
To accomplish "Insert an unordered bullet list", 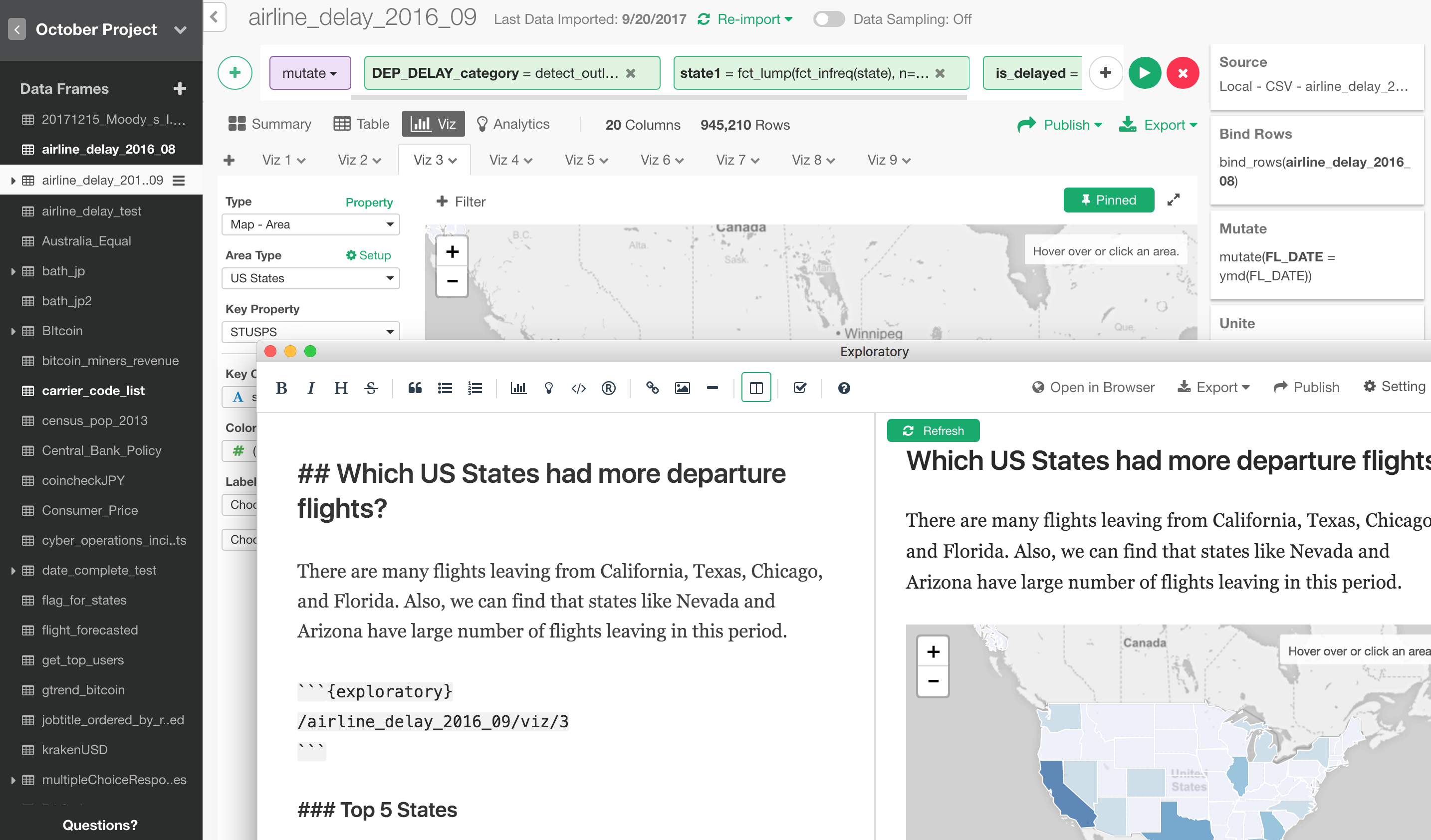I will coord(445,388).
